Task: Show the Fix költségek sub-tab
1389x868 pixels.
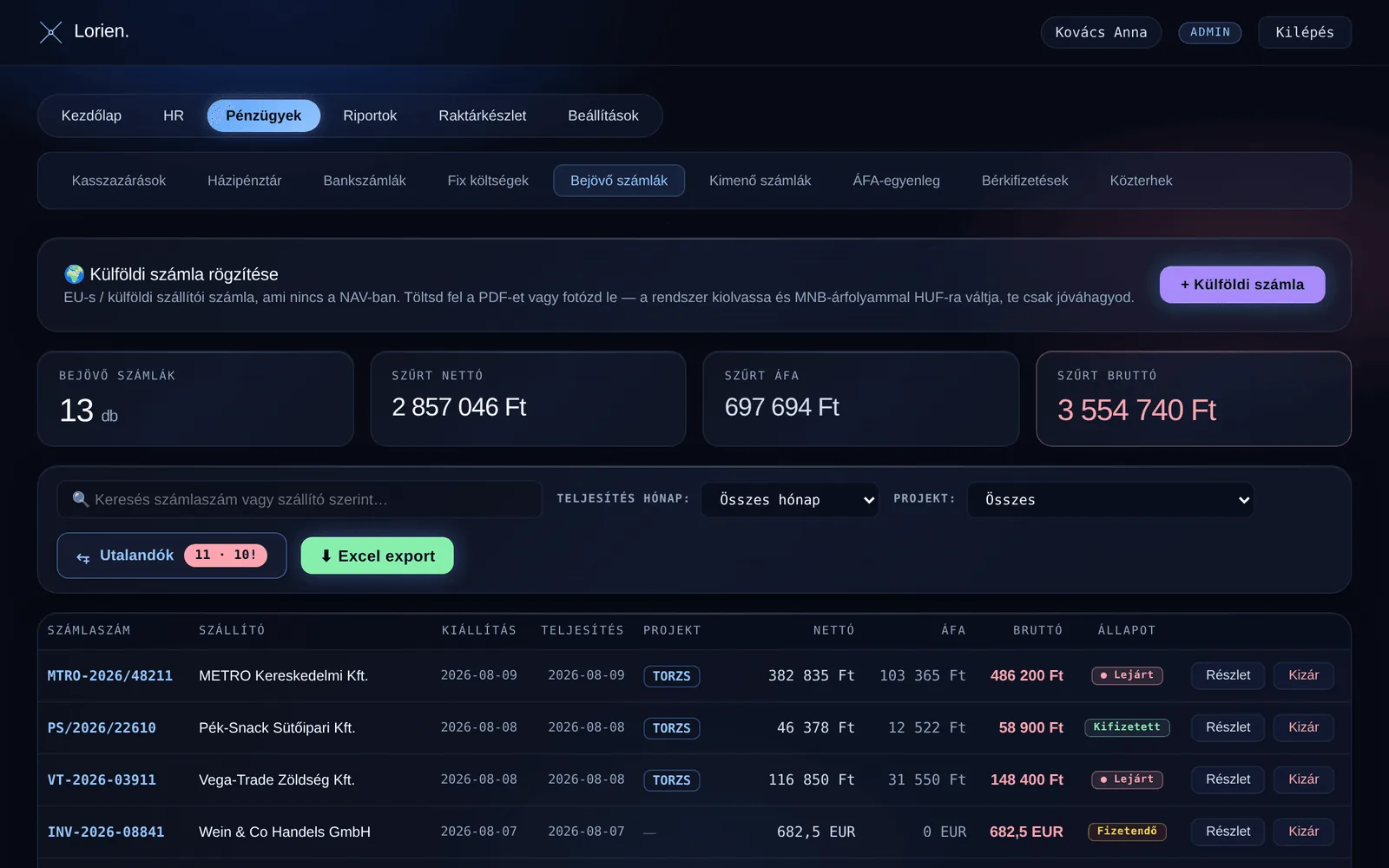Action: 488,181
